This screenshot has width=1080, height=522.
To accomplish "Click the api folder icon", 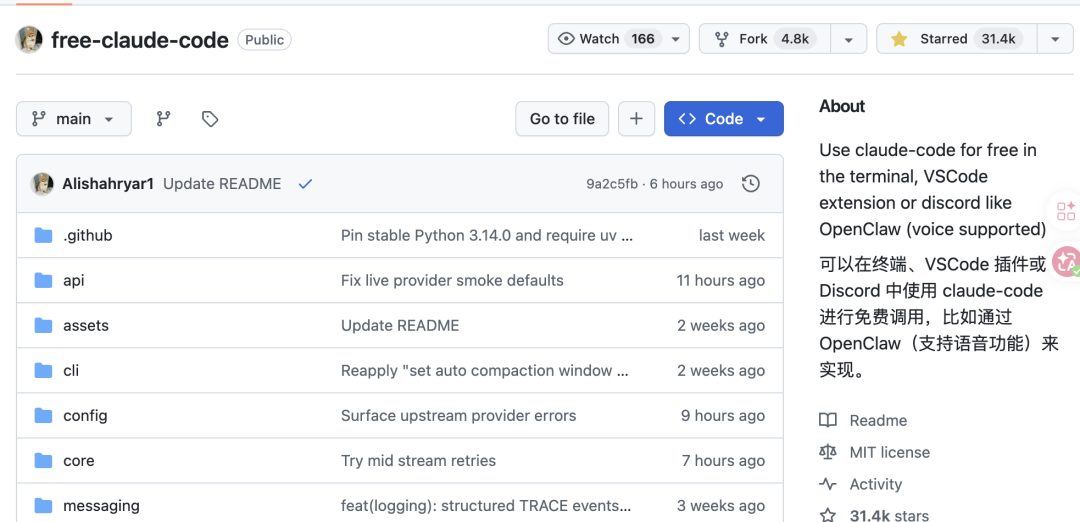I will coord(43,280).
